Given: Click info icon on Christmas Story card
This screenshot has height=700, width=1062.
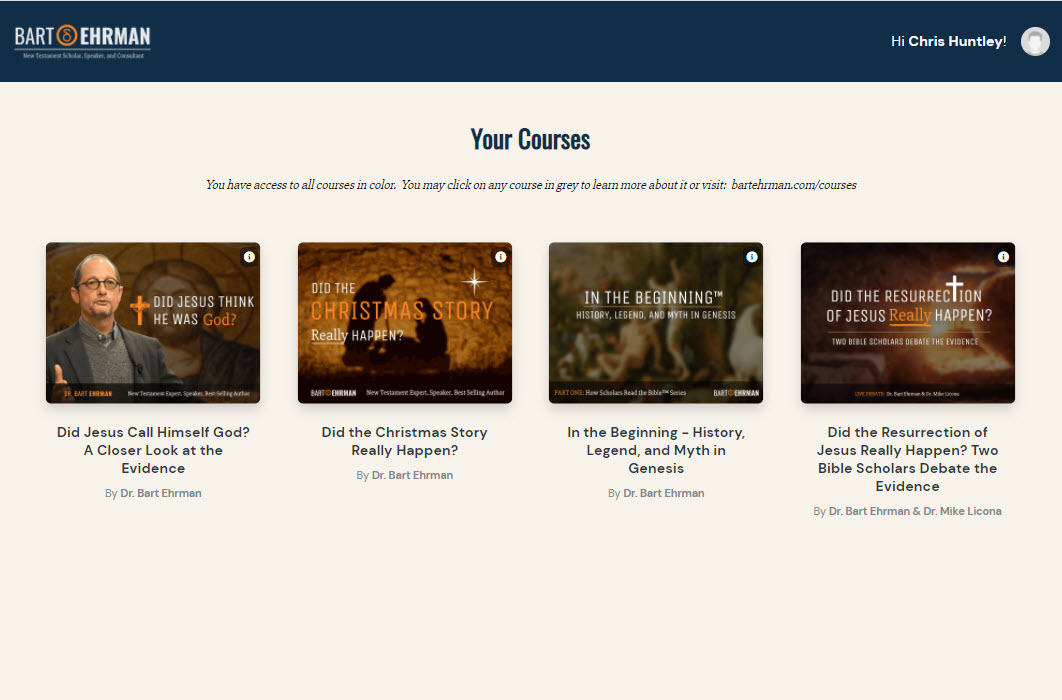Looking at the screenshot, I should click(501, 257).
